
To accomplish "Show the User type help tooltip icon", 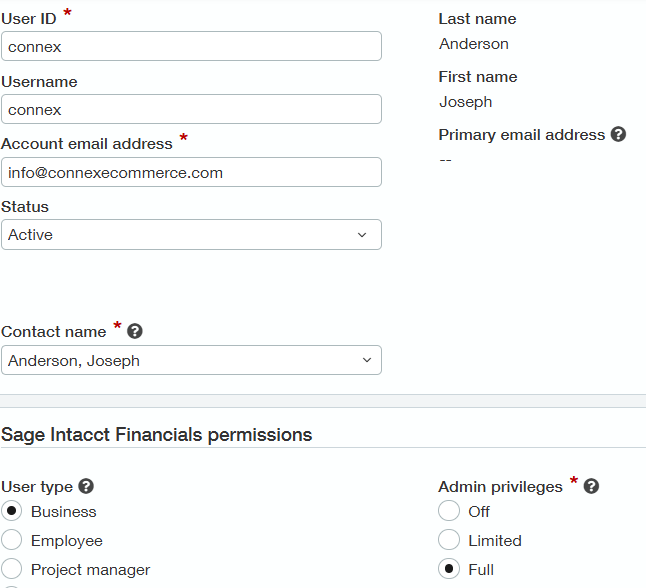I will (86, 486).
